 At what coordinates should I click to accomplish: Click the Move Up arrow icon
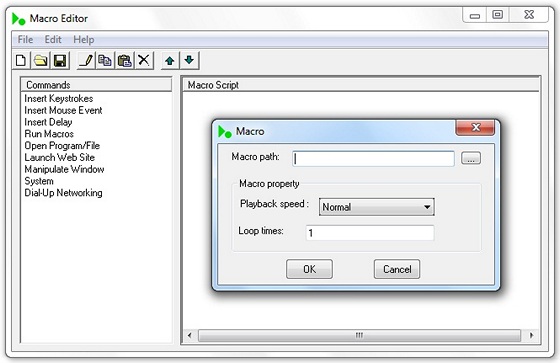tap(170, 60)
